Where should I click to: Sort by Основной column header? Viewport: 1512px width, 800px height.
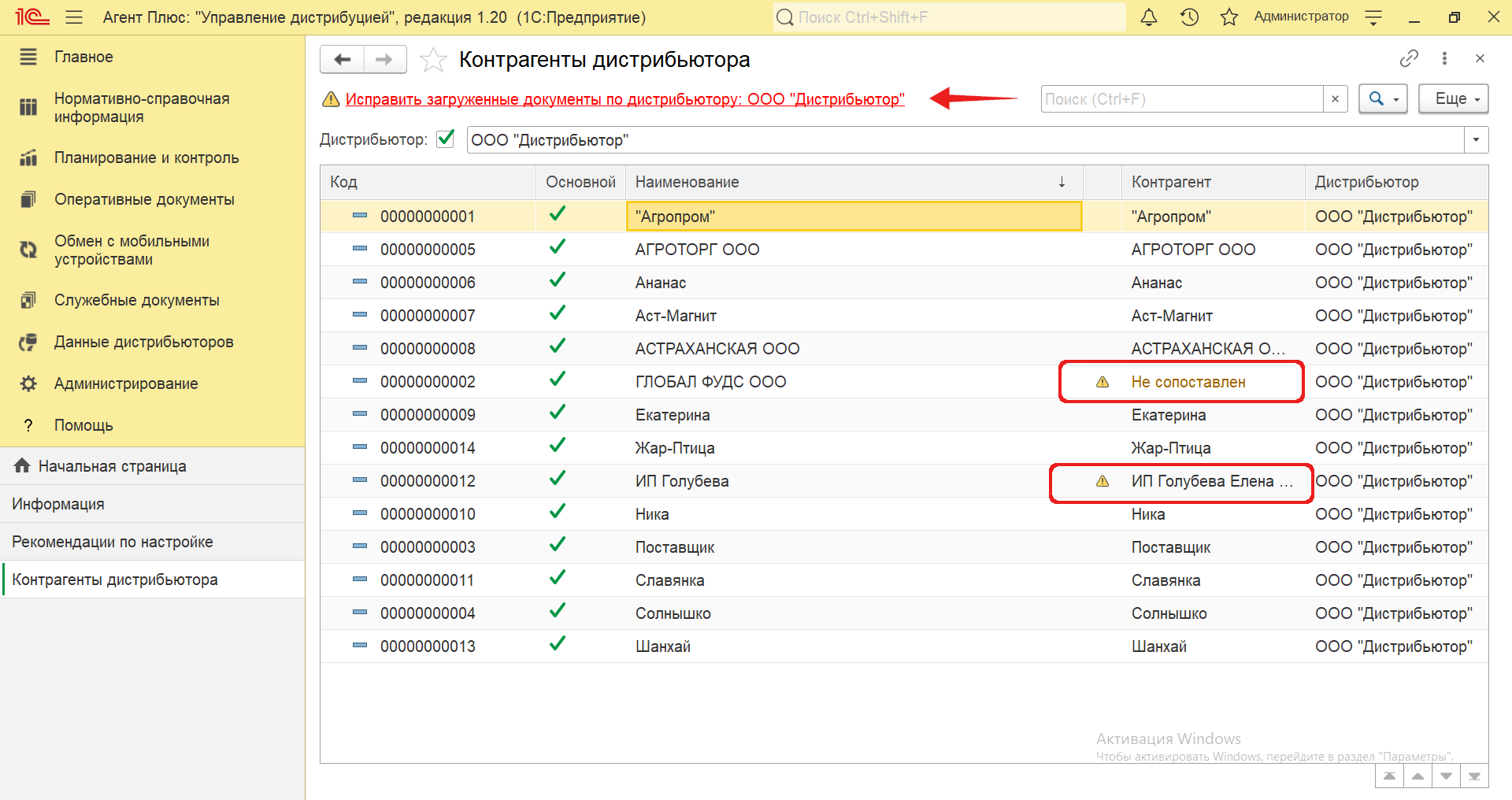pyautogui.click(x=580, y=182)
